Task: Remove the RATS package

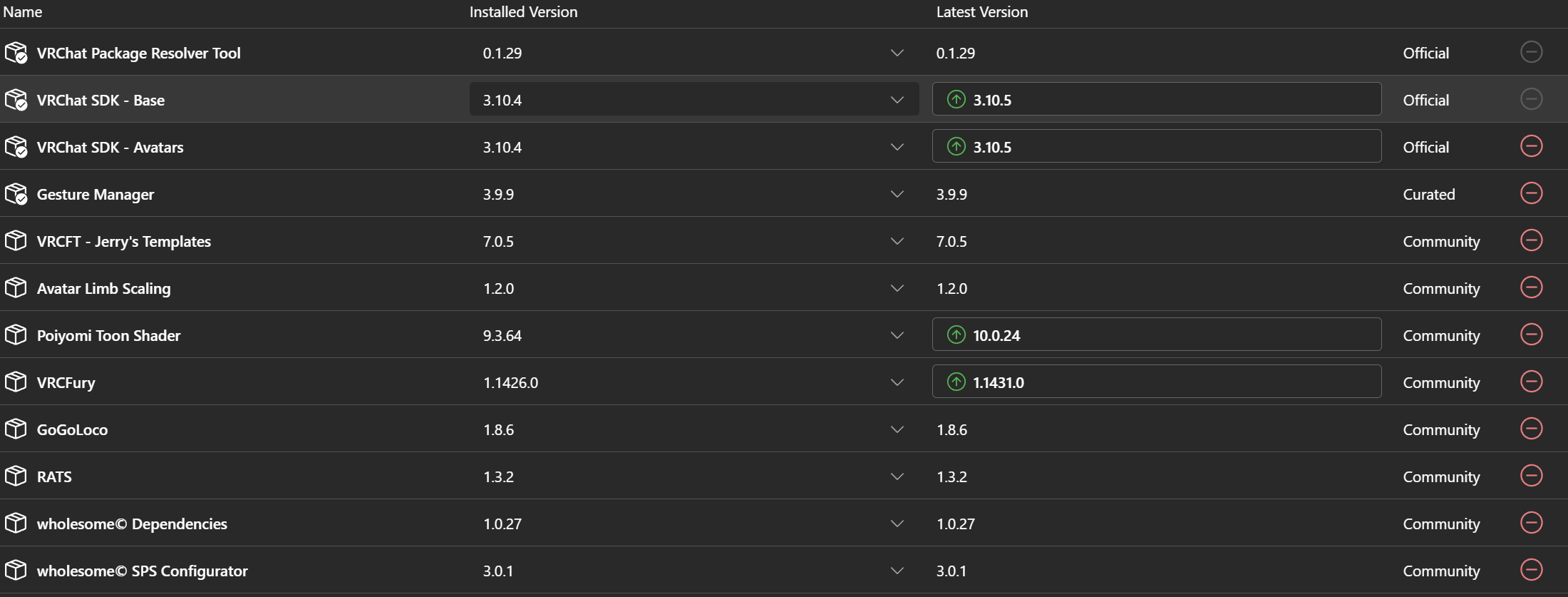Action: click(1531, 476)
